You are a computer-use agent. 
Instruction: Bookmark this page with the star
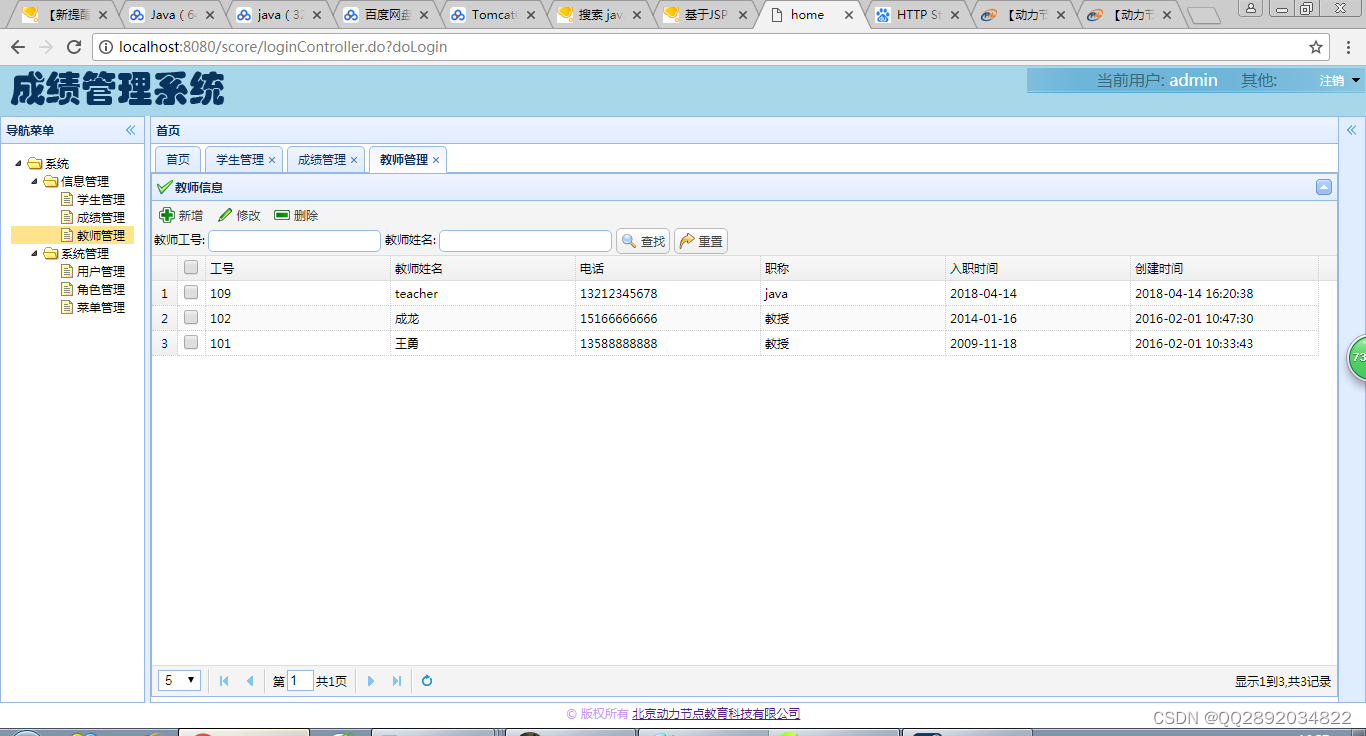click(1316, 47)
